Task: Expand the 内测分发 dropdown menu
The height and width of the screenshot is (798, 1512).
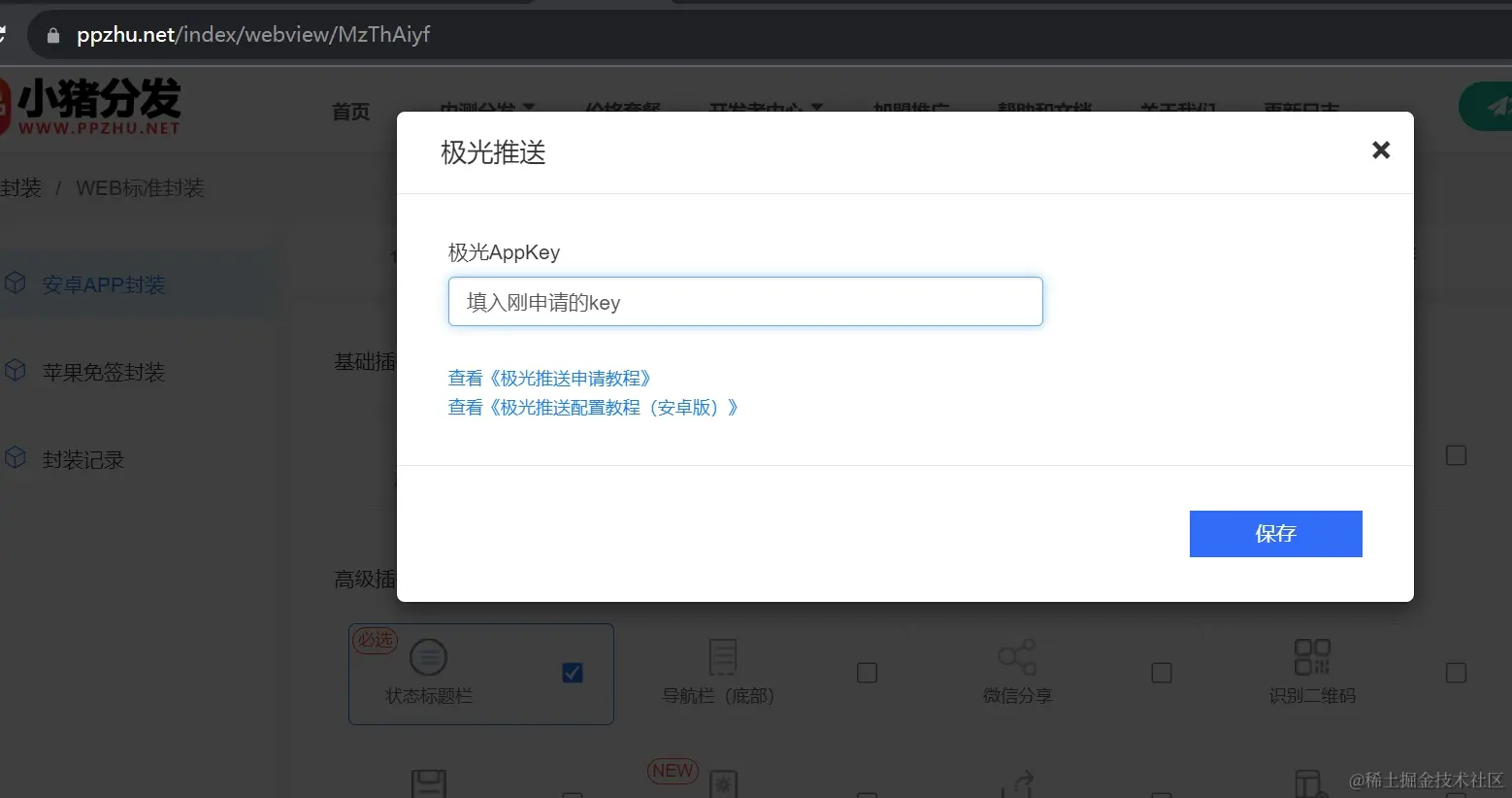Action: [x=482, y=109]
